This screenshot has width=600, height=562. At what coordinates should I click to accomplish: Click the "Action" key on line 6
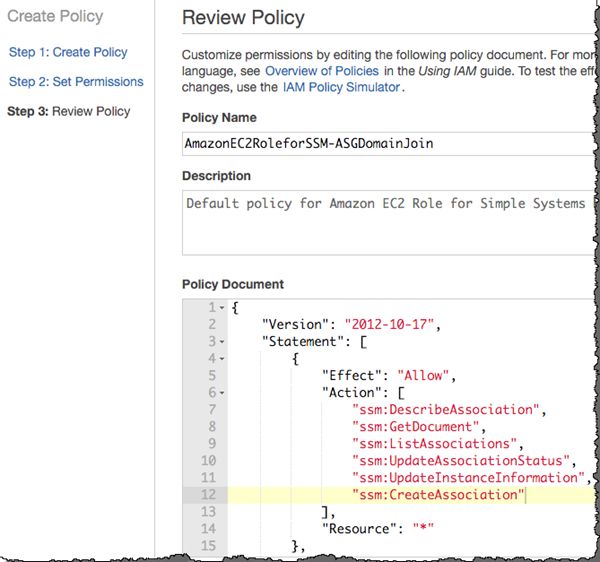[x=352, y=393]
